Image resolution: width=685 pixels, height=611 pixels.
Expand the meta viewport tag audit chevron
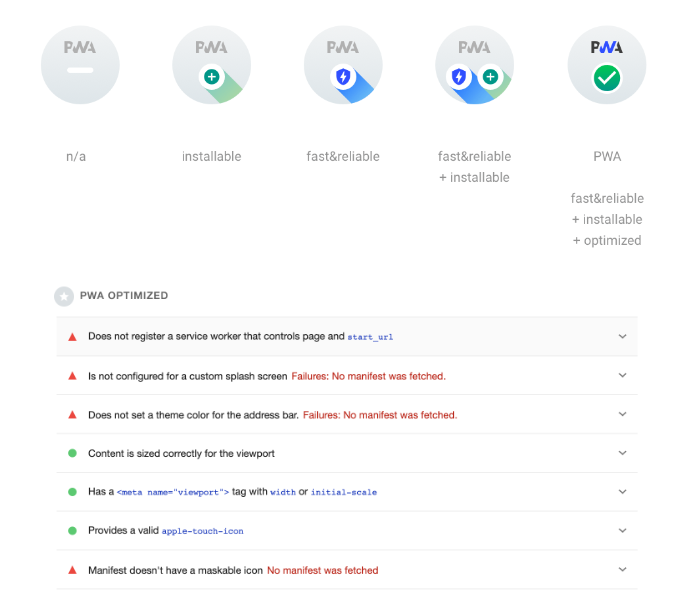coord(623,492)
